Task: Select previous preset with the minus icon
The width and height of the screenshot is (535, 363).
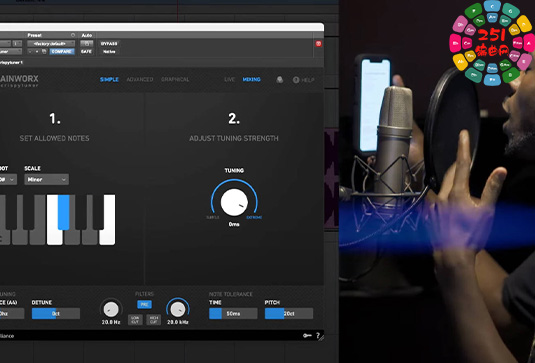Action: coord(30,52)
